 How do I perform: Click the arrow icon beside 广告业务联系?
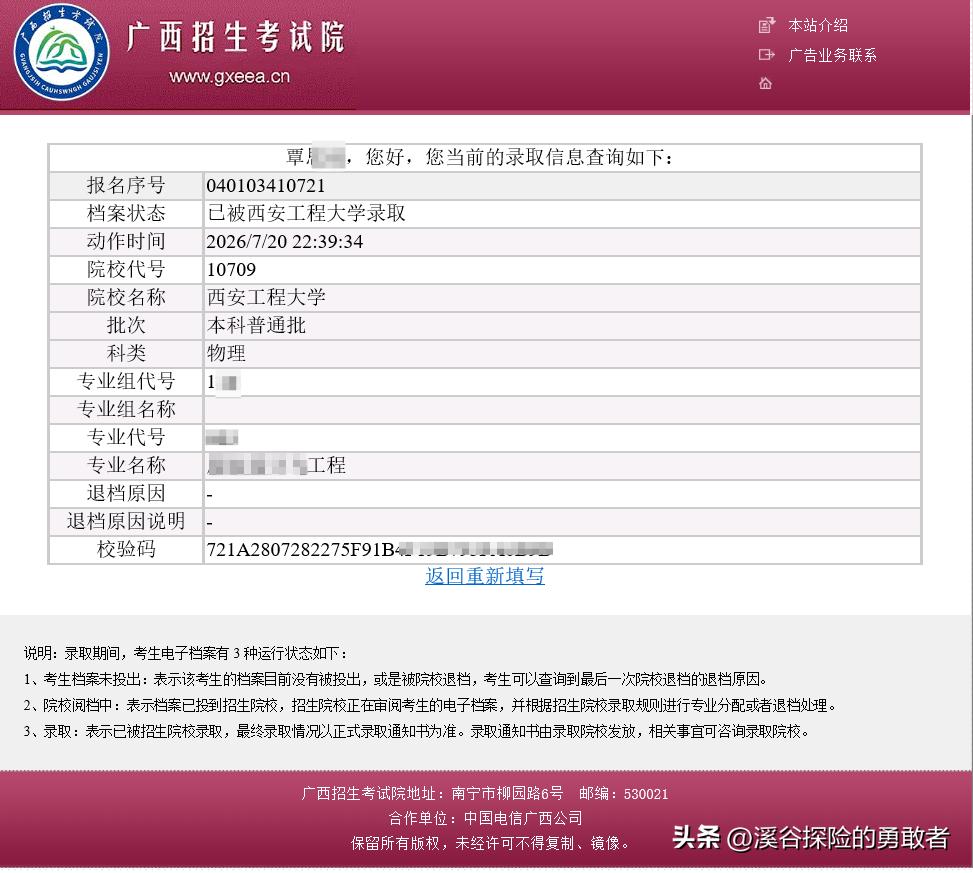coord(766,55)
